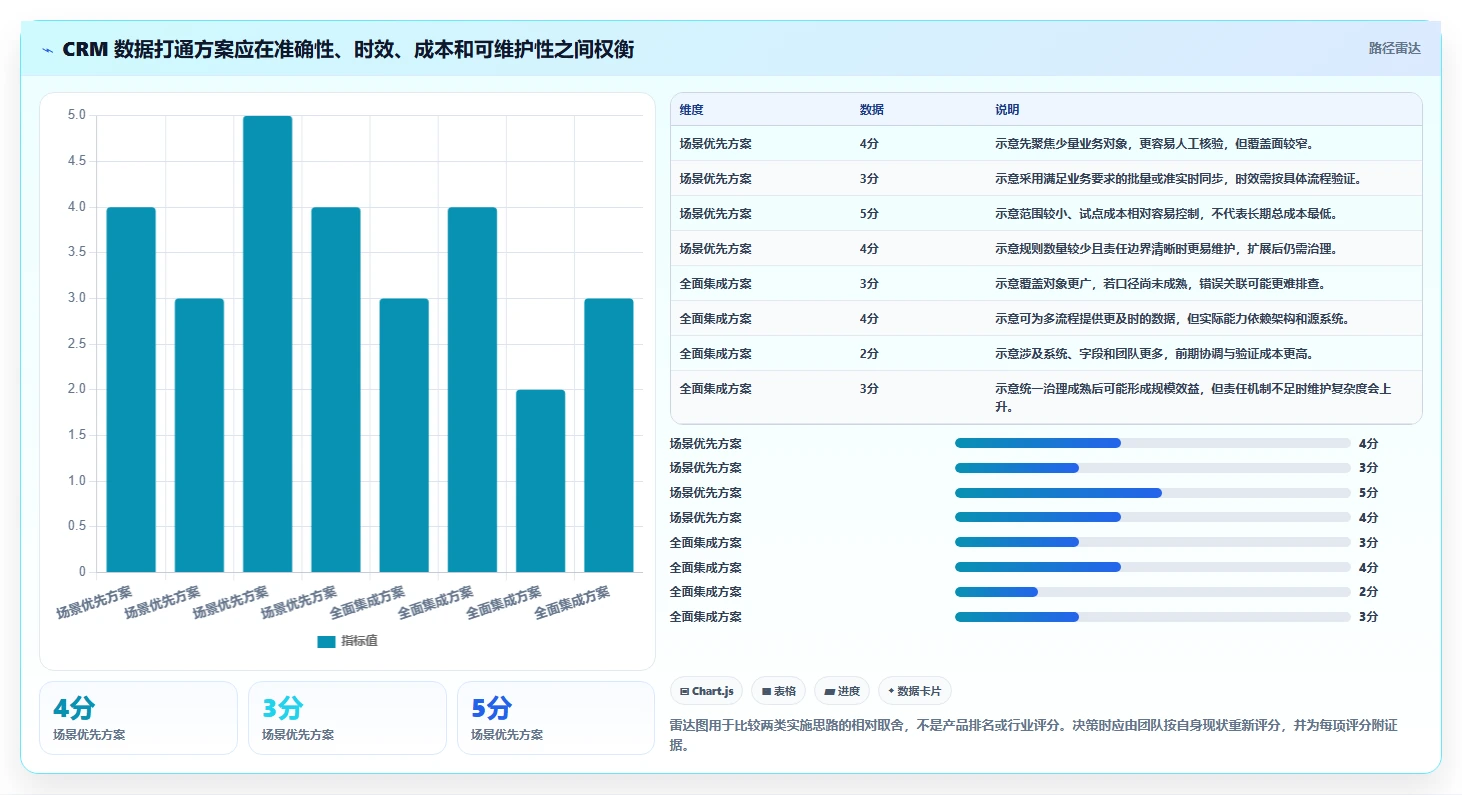Select the 进度 chip

pos(842,691)
